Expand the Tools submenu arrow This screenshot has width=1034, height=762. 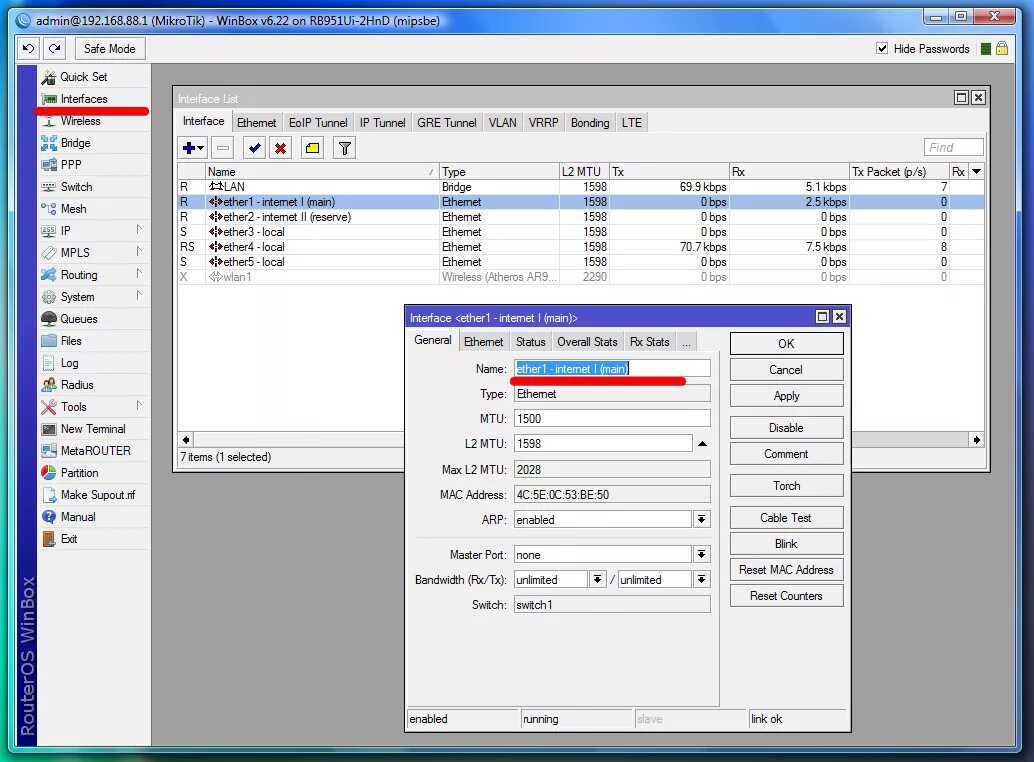pos(138,406)
